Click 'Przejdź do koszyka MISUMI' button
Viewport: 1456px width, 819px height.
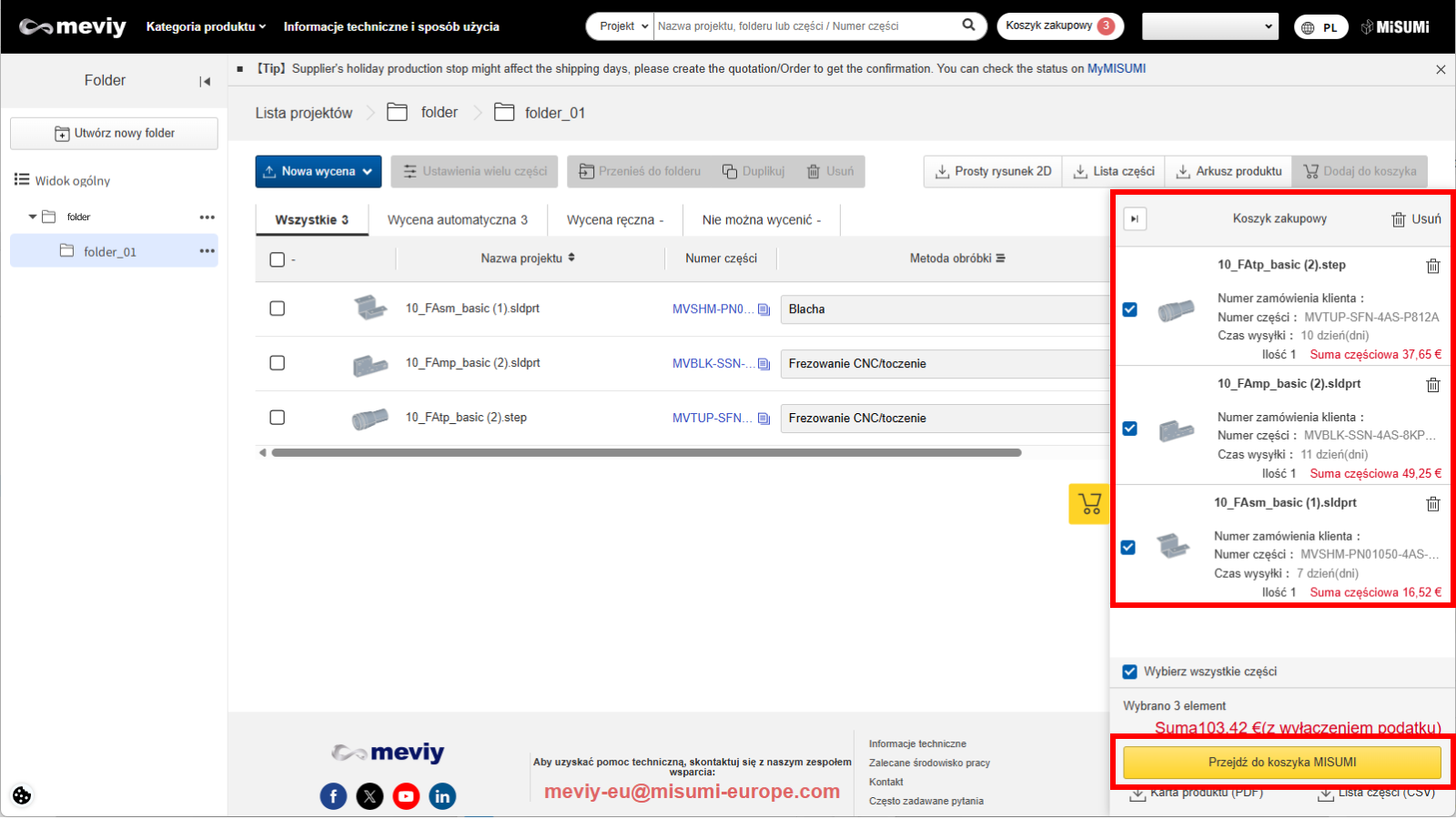(1281, 763)
